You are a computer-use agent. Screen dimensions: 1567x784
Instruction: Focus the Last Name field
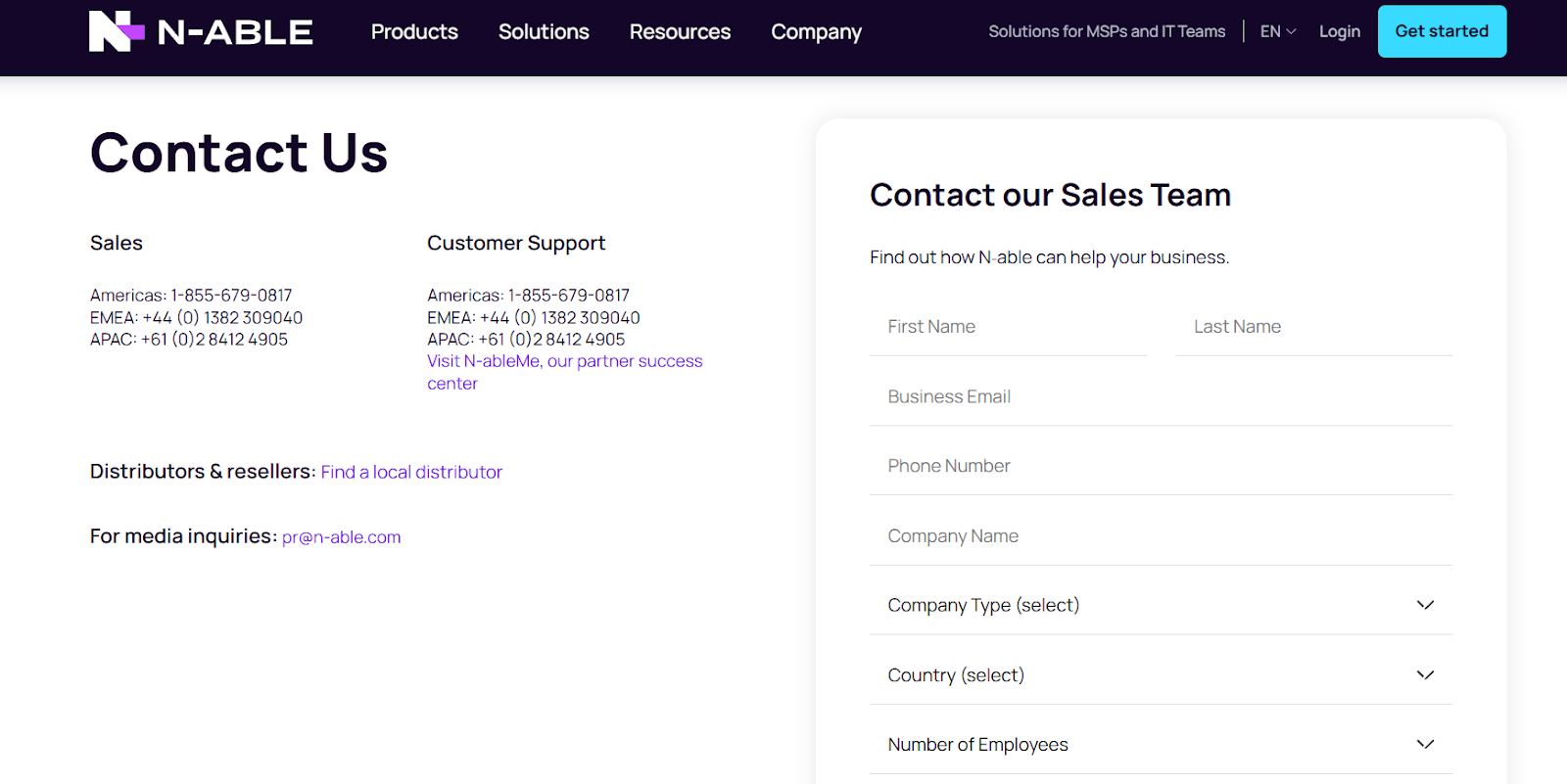[x=1313, y=327]
